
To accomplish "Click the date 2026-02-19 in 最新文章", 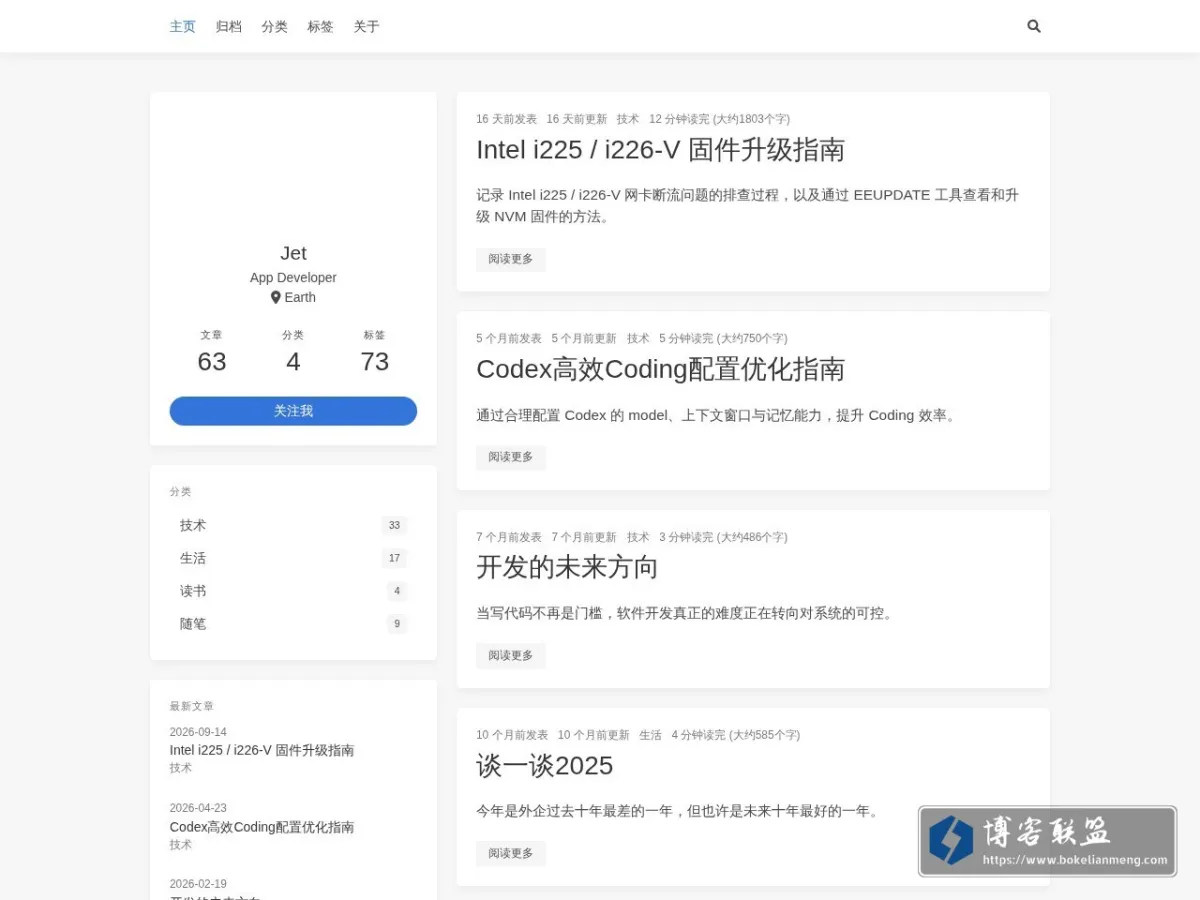I will 198,884.
